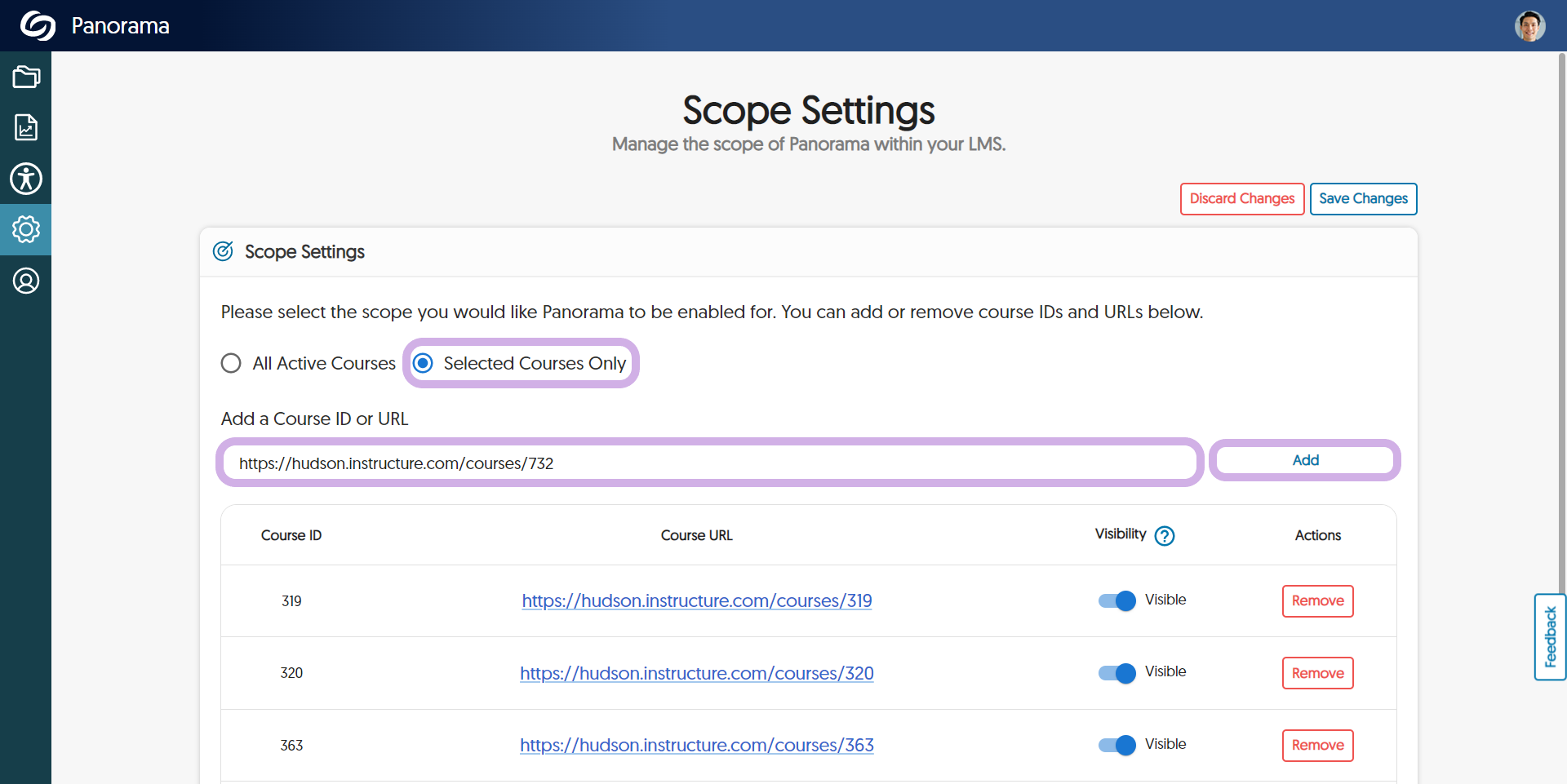Remove course 320
This screenshot has height=784, width=1567.
[1317, 673]
